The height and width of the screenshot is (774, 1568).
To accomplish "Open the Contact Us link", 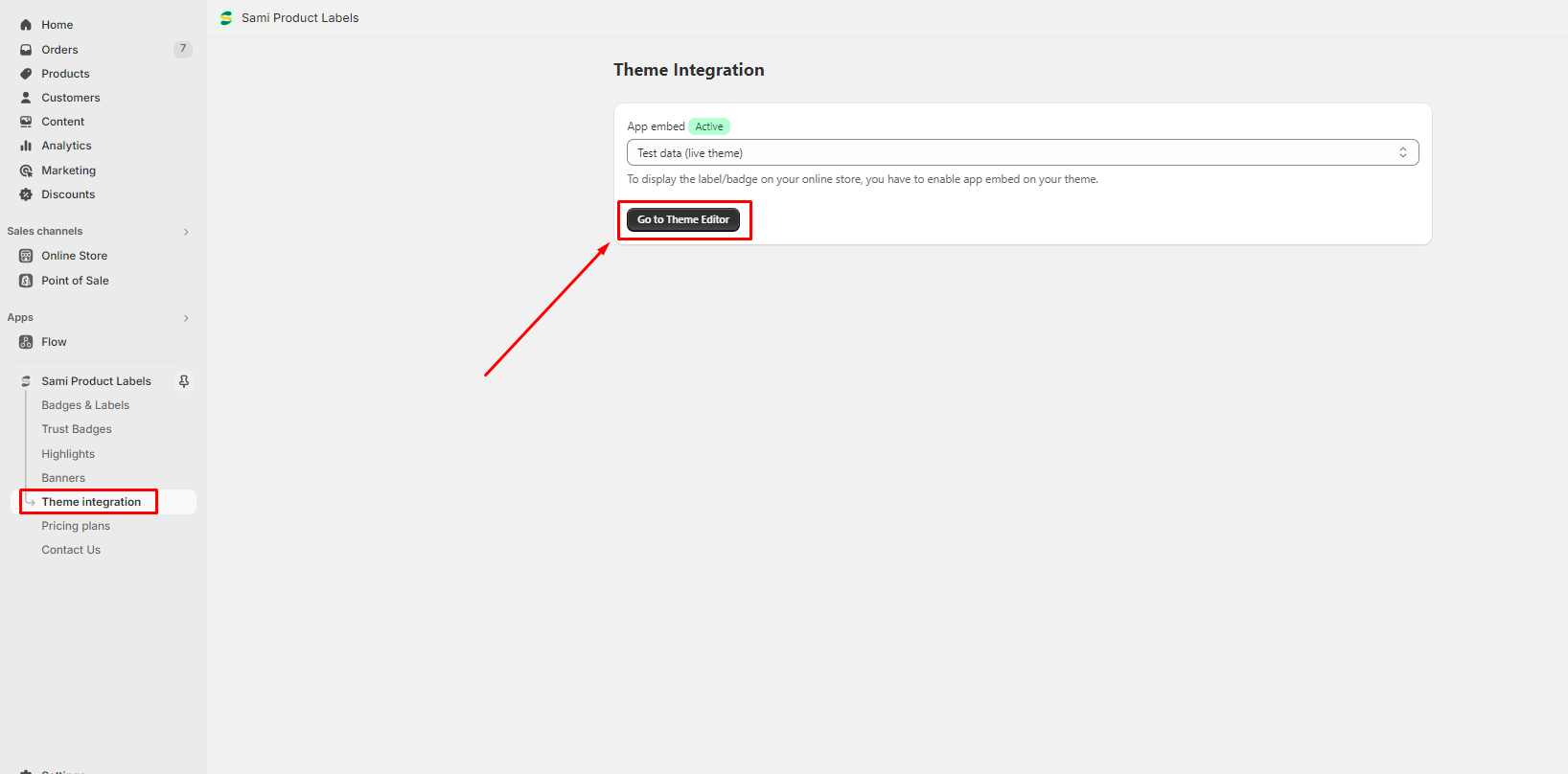I will click(71, 550).
